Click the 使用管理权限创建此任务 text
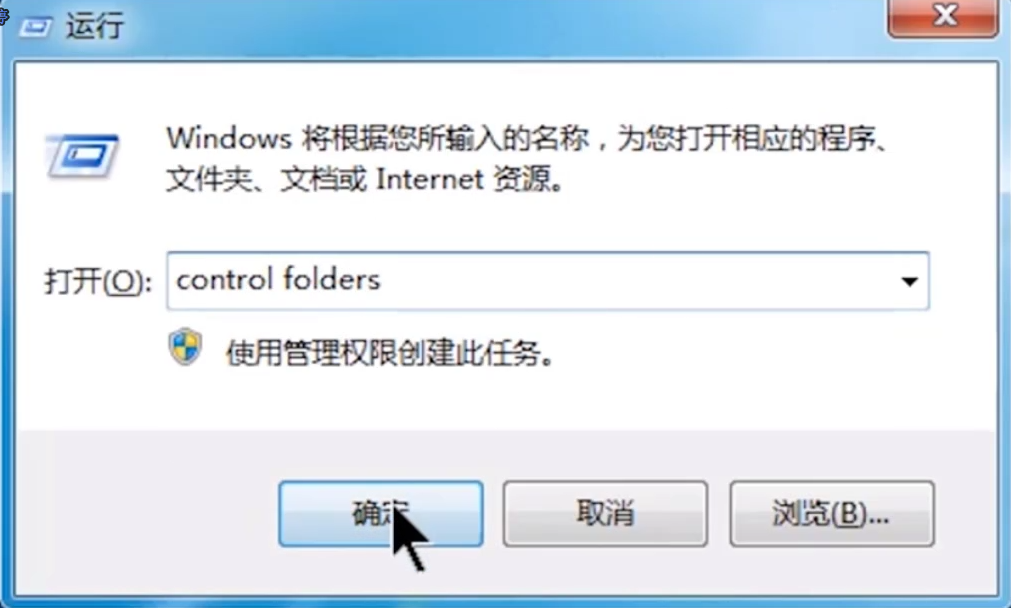 click(x=389, y=353)
